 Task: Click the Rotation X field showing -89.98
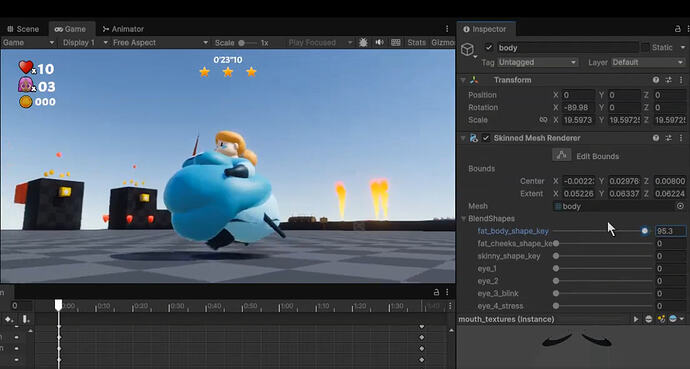pos(579,107)
